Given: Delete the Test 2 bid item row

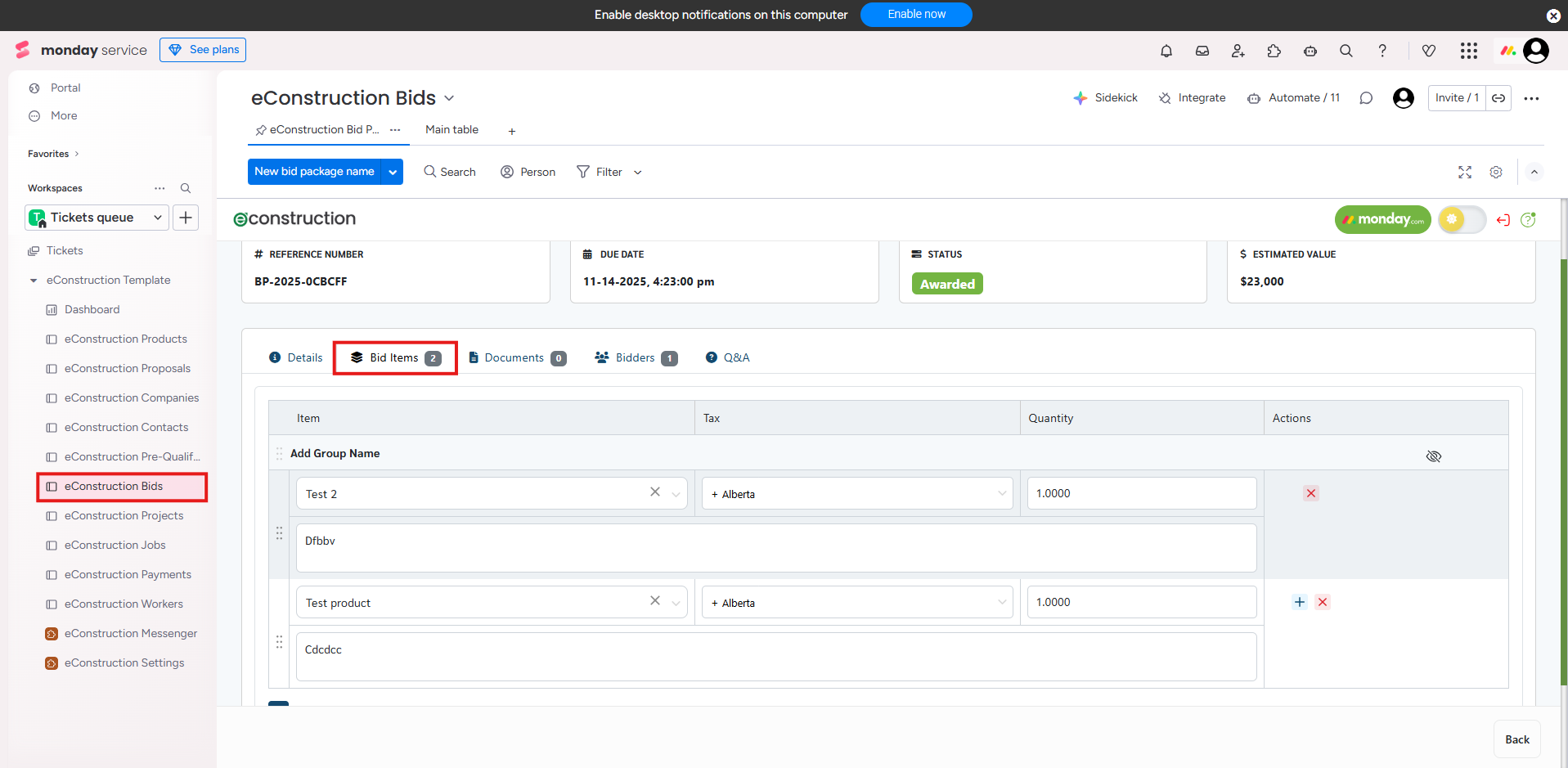Looking at the screenshot, I should point(1310,493).
